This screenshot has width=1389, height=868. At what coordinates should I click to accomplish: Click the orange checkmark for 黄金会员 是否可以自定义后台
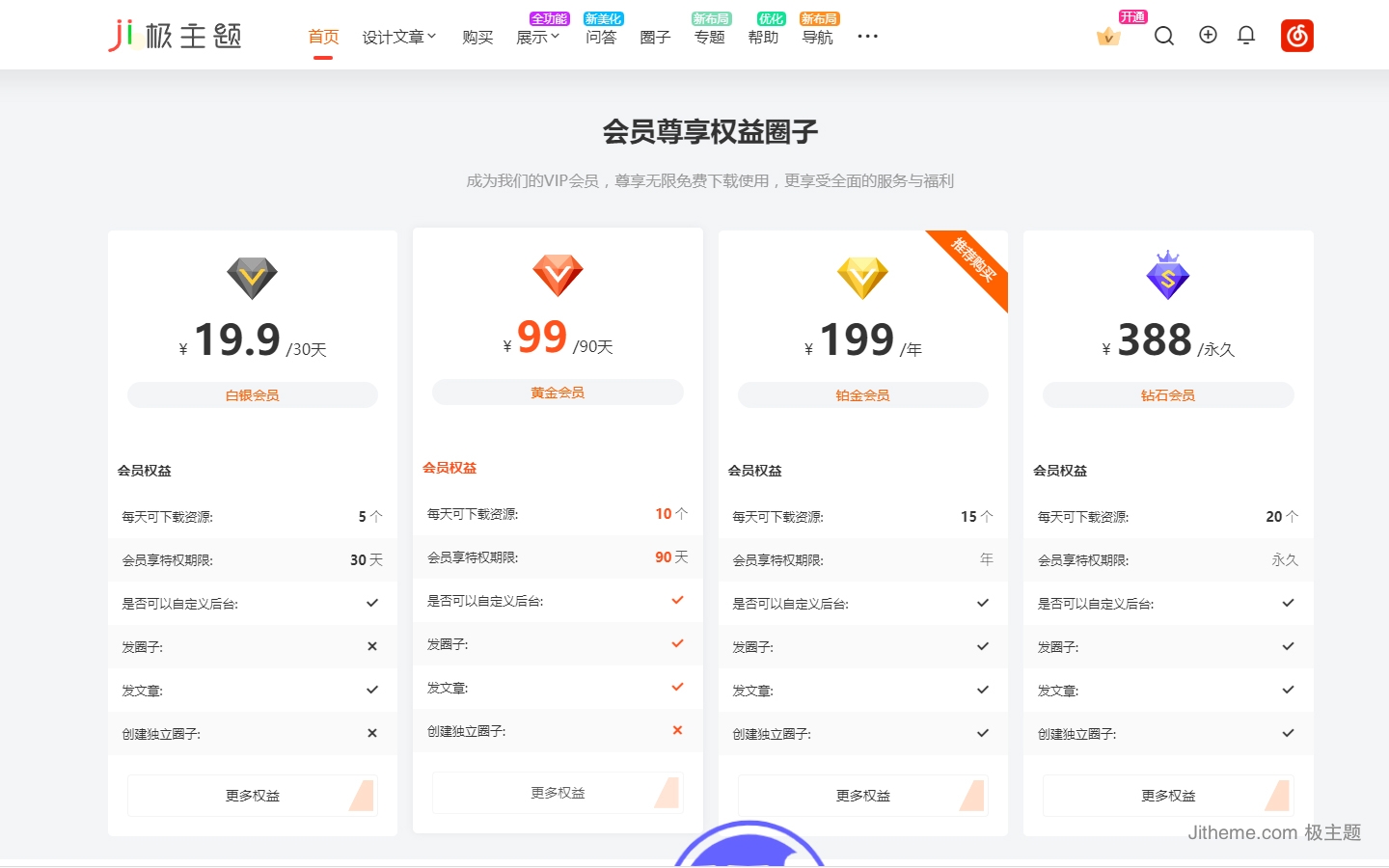[677, 600]
